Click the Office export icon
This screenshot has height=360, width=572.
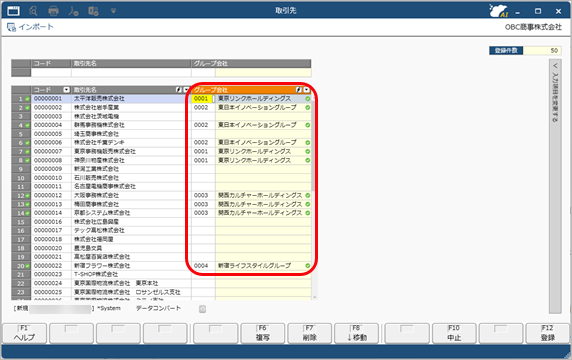click(x=93, y=11)
